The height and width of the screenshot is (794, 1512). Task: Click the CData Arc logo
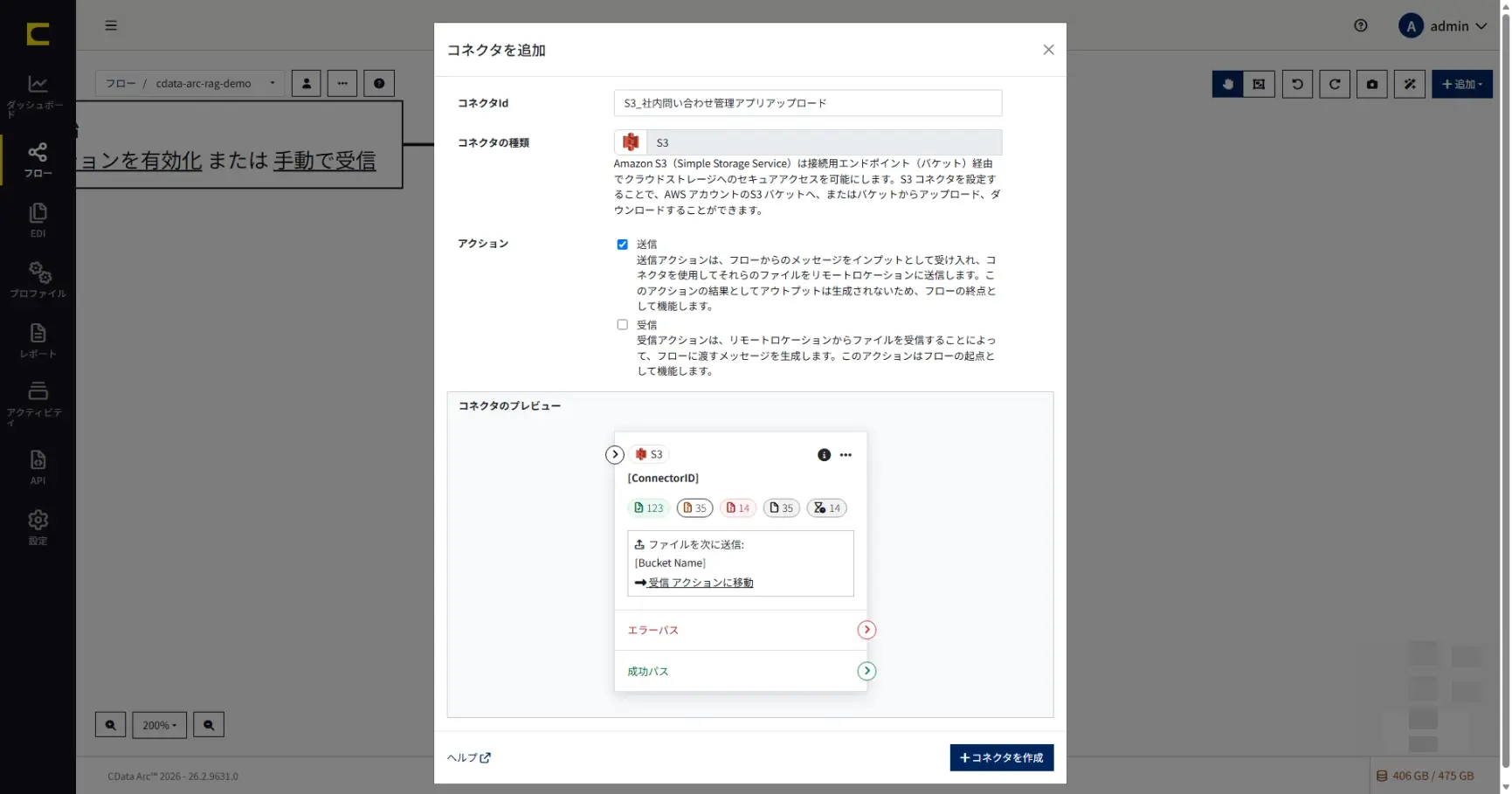(38, 34)
